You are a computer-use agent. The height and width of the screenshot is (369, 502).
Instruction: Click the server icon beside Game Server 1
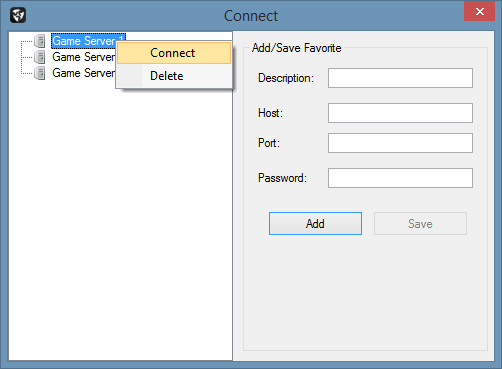coord(40,41)
